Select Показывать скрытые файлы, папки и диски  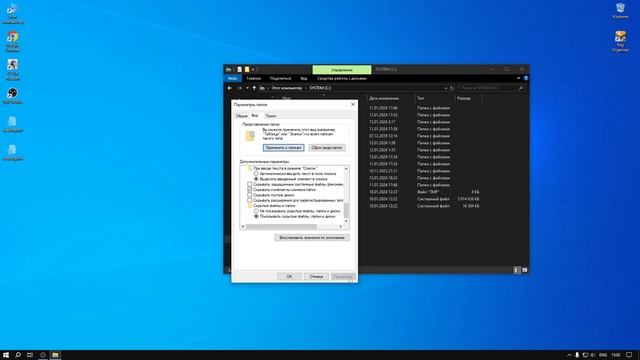(256, 216)
